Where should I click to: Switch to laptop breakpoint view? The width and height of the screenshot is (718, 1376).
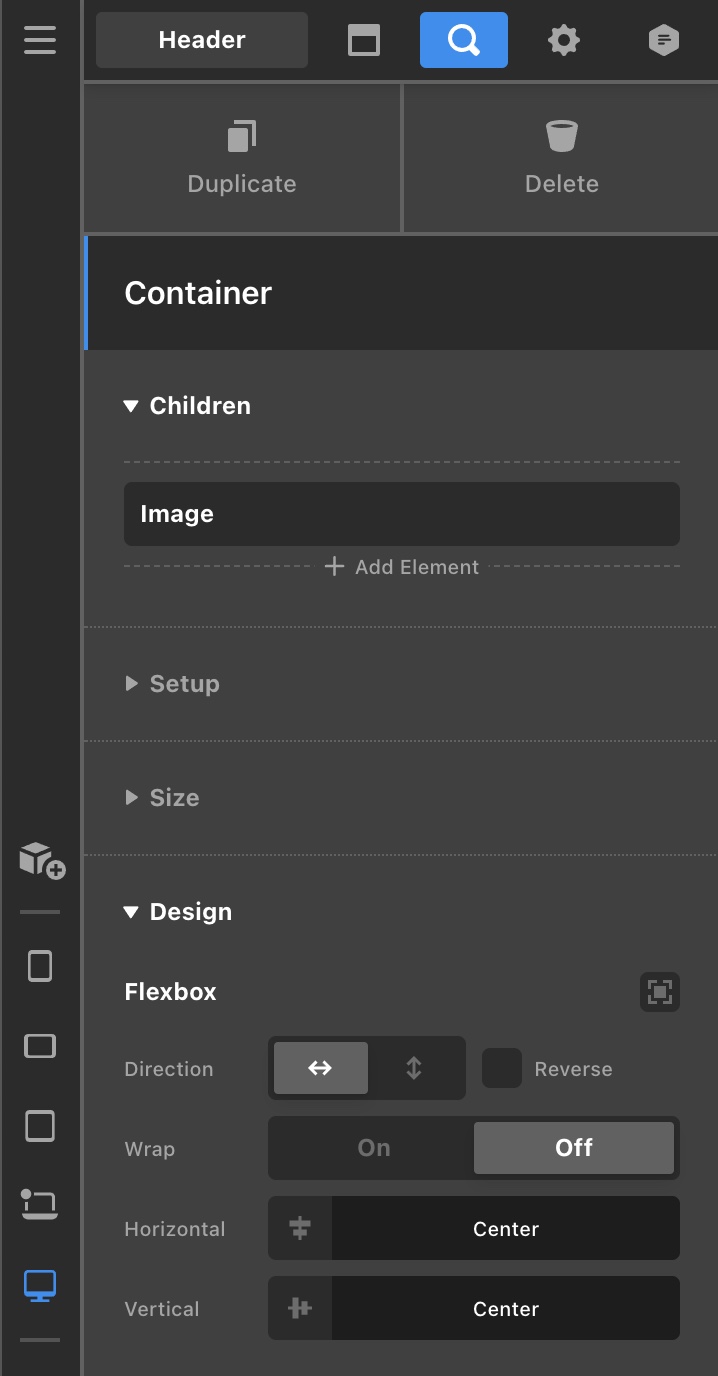point(40,1205)
